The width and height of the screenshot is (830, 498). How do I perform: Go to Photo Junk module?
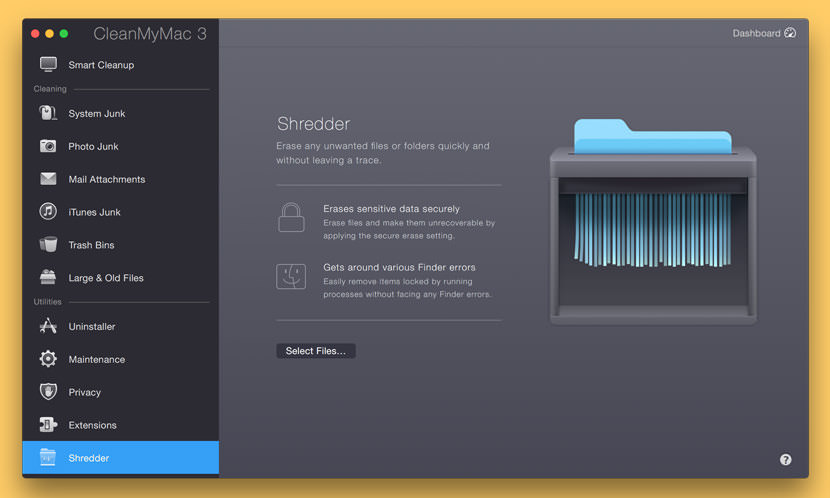[x=121, y=146]
